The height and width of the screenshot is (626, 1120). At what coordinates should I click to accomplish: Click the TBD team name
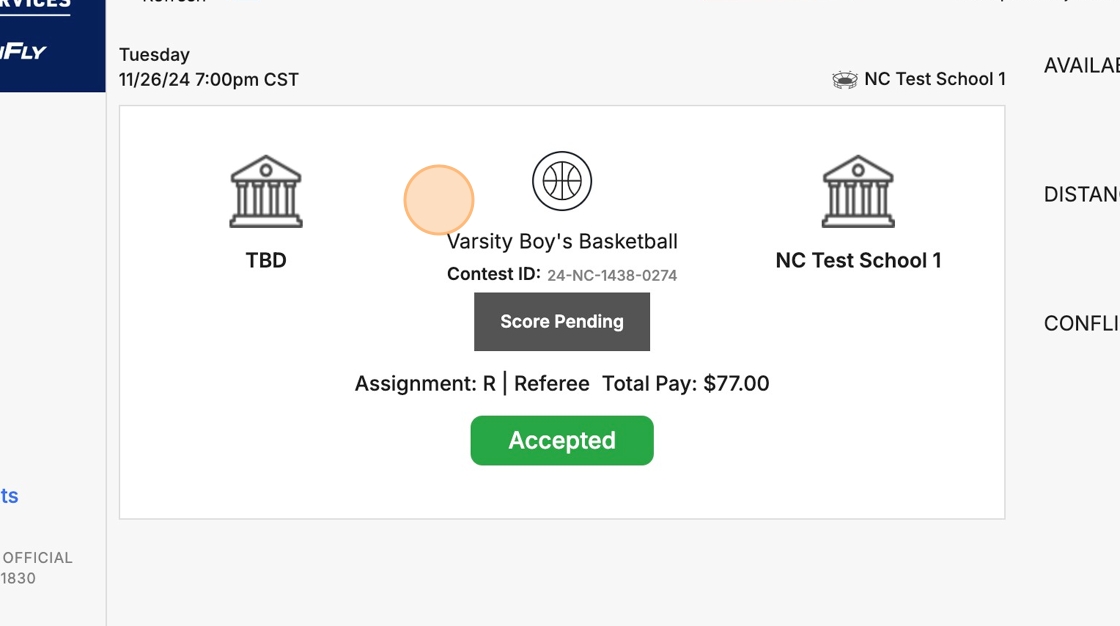[x=266, y=260]
